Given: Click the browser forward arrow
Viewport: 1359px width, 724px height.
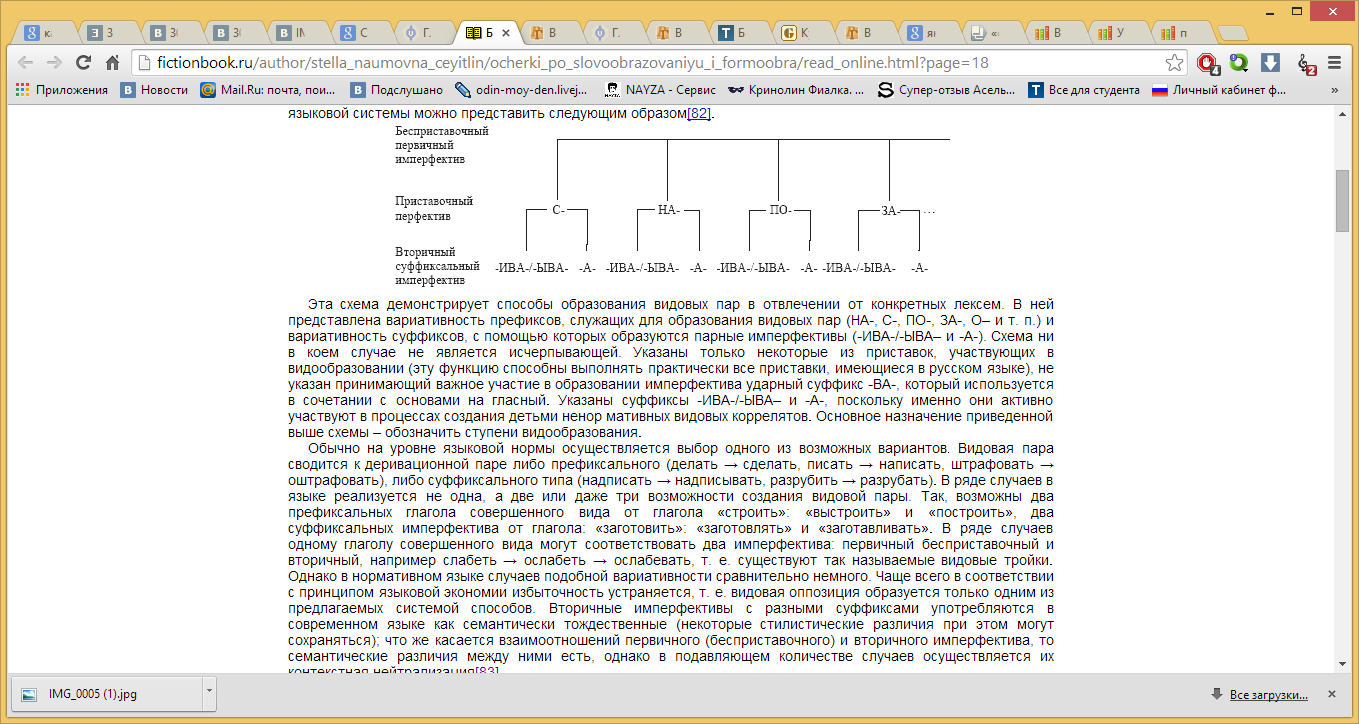Looking at the screenshot, I should [55, 62].
